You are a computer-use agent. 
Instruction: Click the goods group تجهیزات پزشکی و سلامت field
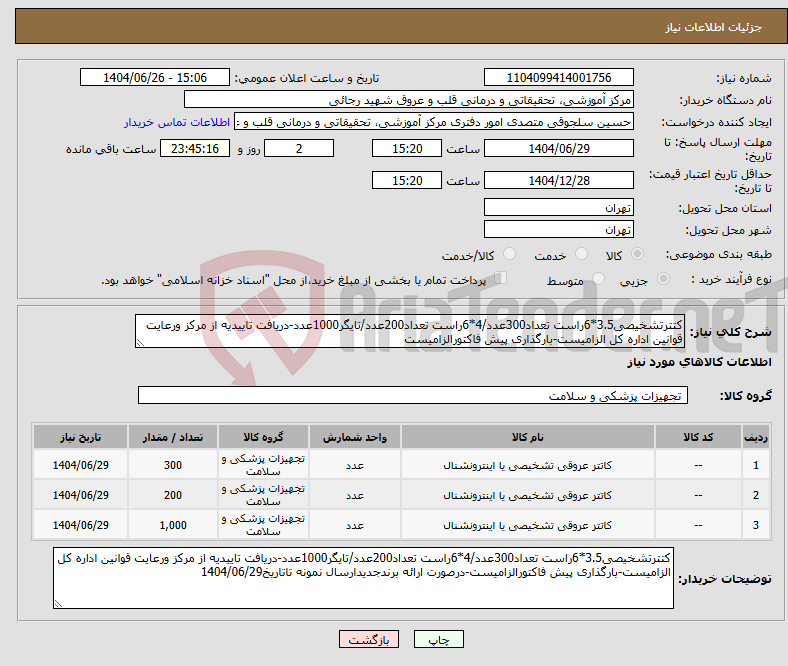413,395
